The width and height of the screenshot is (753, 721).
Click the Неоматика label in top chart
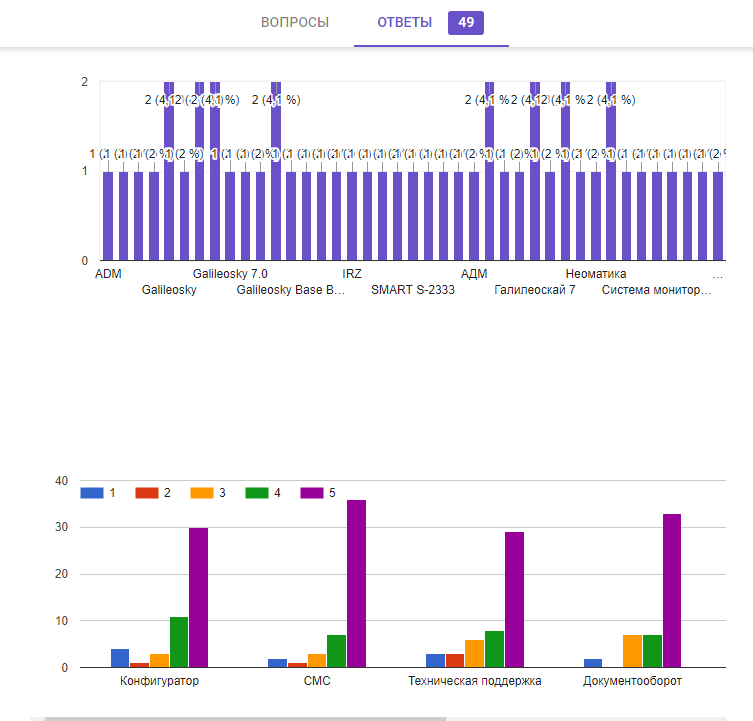point(596,273)
